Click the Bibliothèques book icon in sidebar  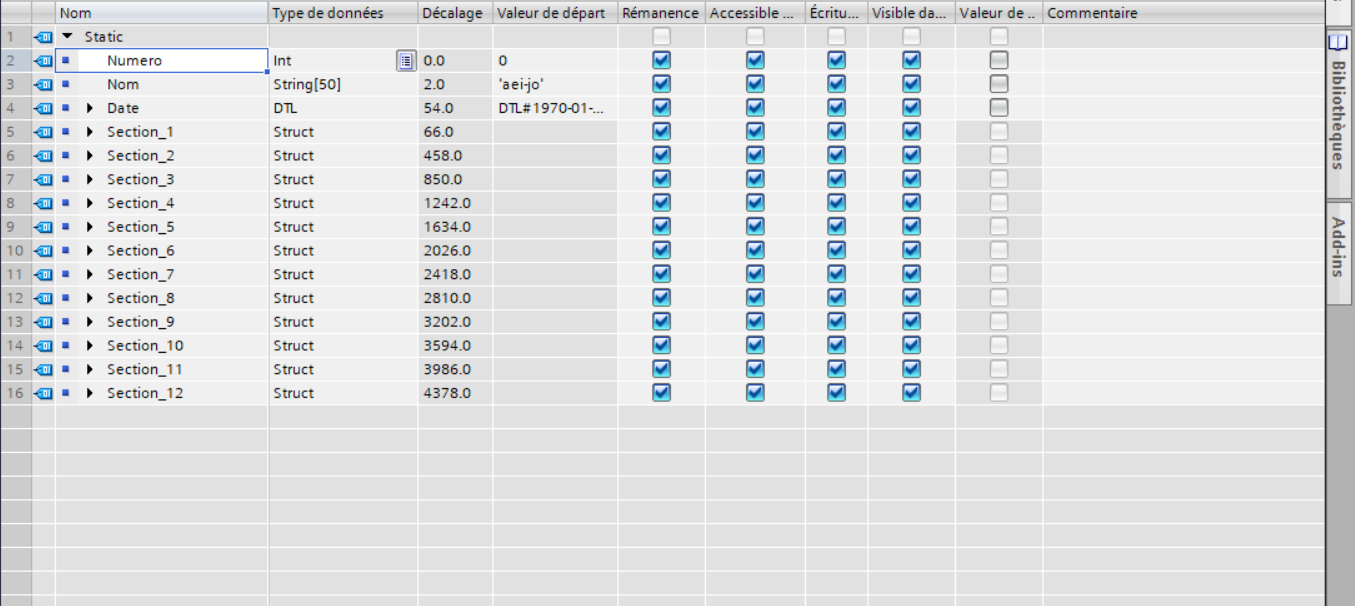[1338, 43]
